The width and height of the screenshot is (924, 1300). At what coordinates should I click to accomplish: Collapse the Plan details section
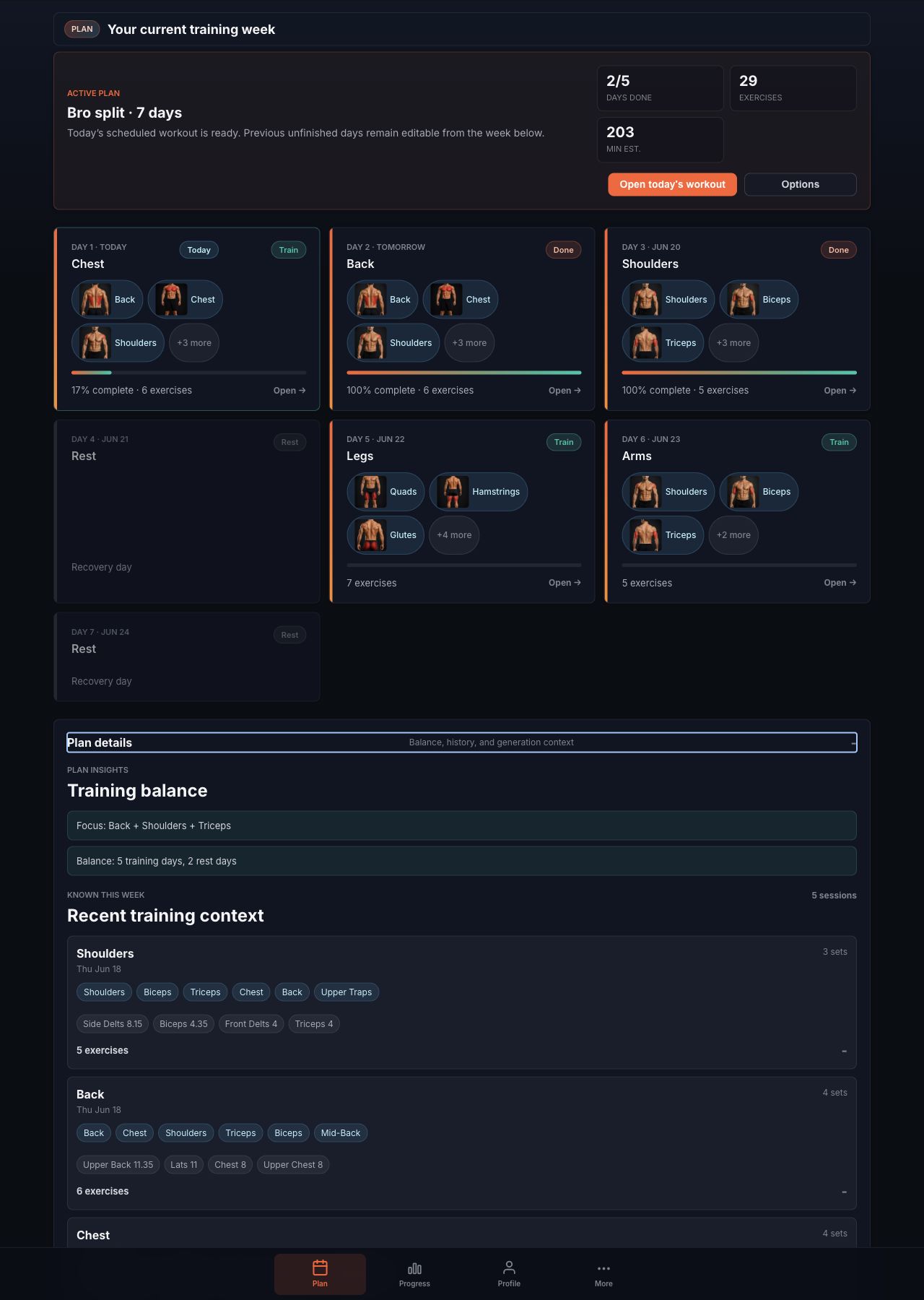462,742
